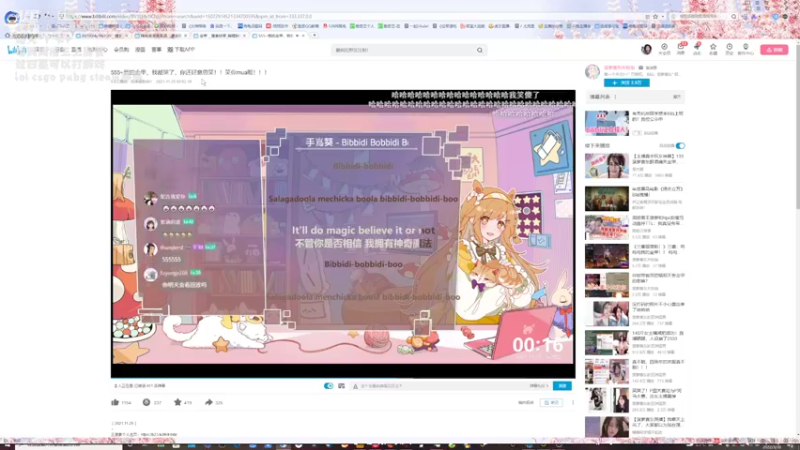The height and width of the screenshot is (450, 800).
Task: Open the Download APP menu item
Action: tap(181, 49)
